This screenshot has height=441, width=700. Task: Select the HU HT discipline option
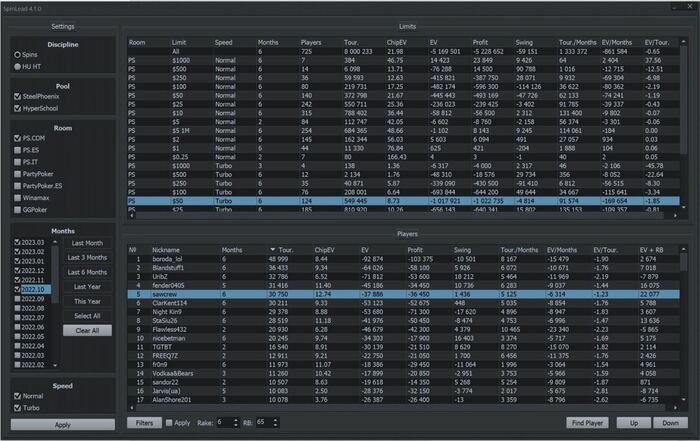[17, 67]
